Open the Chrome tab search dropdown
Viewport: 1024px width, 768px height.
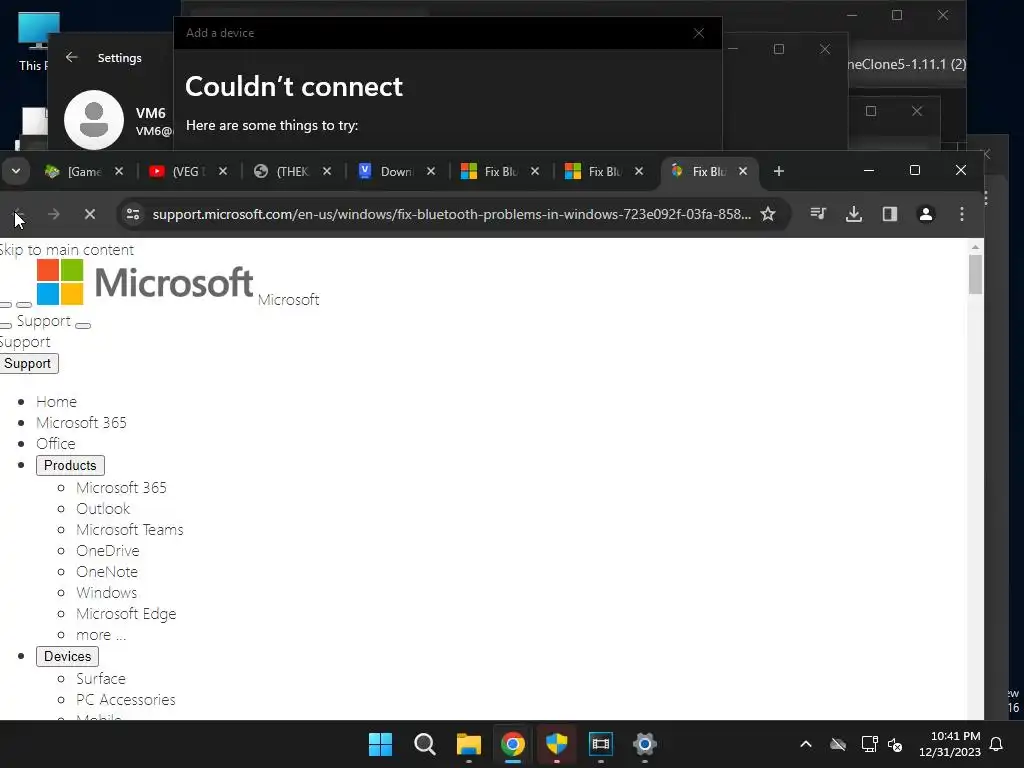pos(16,171)
